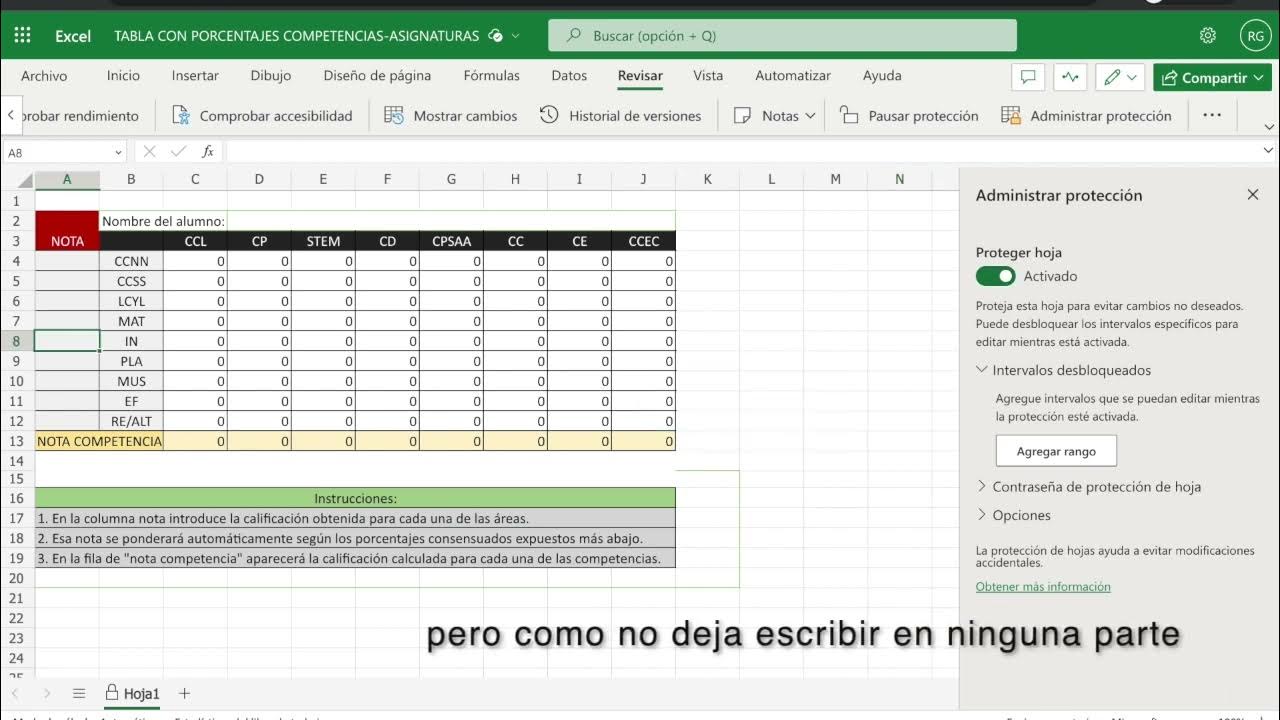Click the STEM column heading cell
The width and height of the screenshot is (1280, 720).
point(323,241)
